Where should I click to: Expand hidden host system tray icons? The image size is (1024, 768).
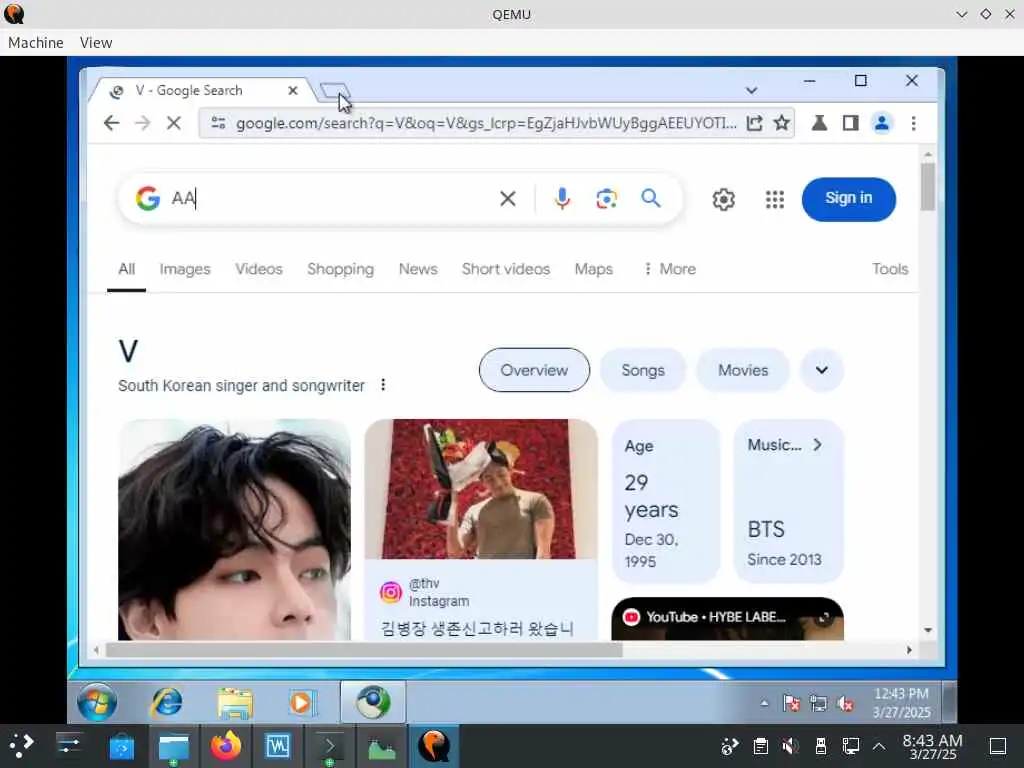pos(879,746)
